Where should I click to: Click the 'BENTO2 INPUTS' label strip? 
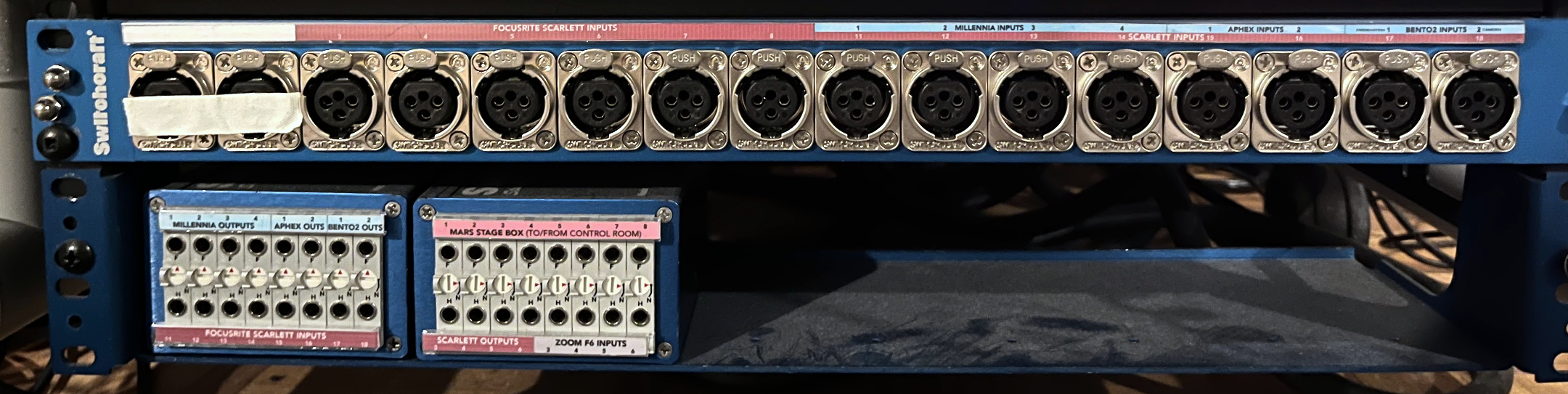click(x=1436, y=30)
